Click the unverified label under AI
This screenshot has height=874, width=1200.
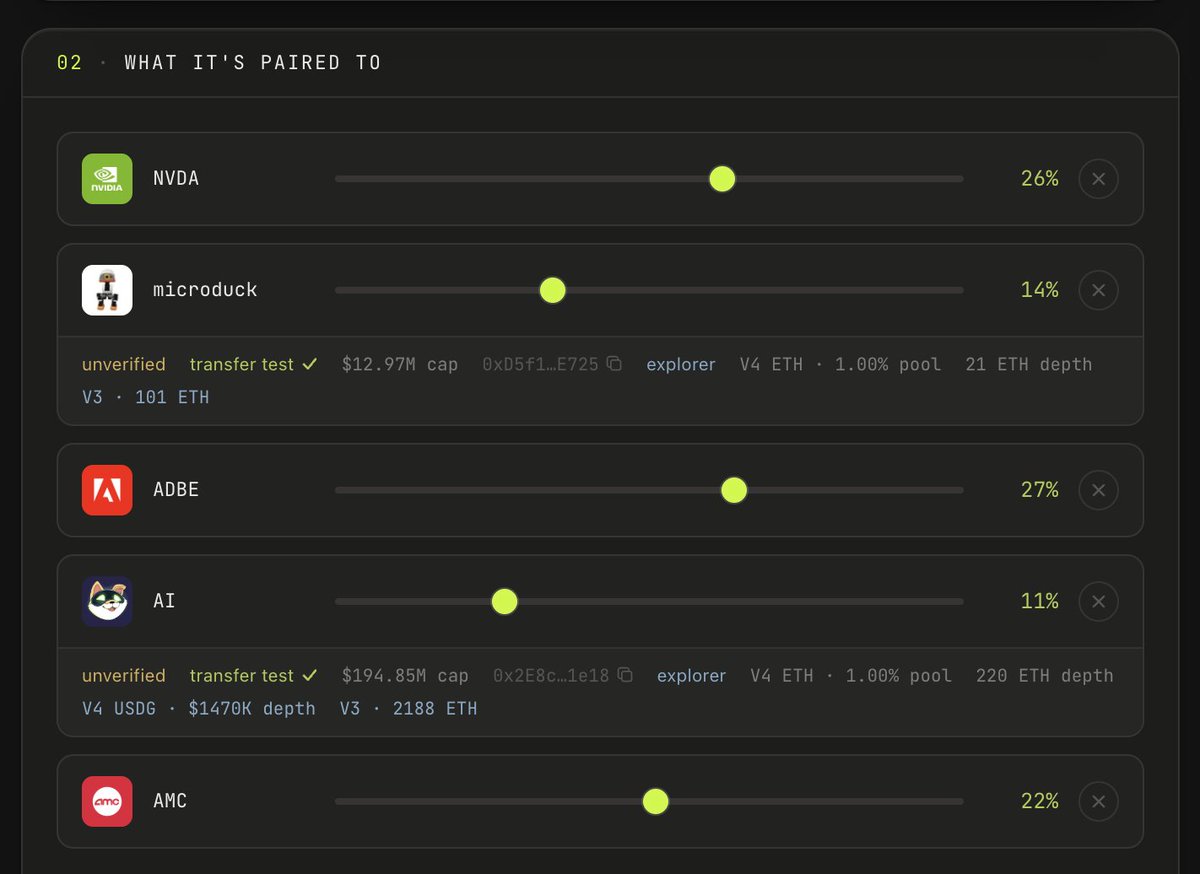pyautogui.click(x=124, y=676)
